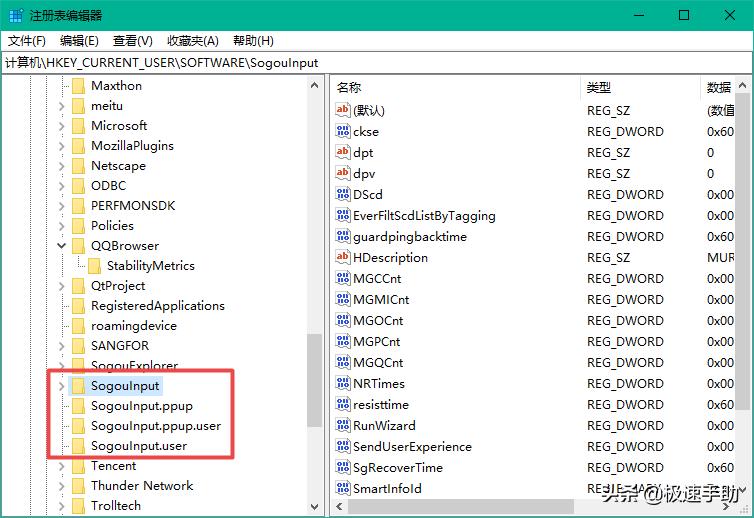
Task: Click the registry path address bar
Action: pyautogui.click(x=377, y=63)
